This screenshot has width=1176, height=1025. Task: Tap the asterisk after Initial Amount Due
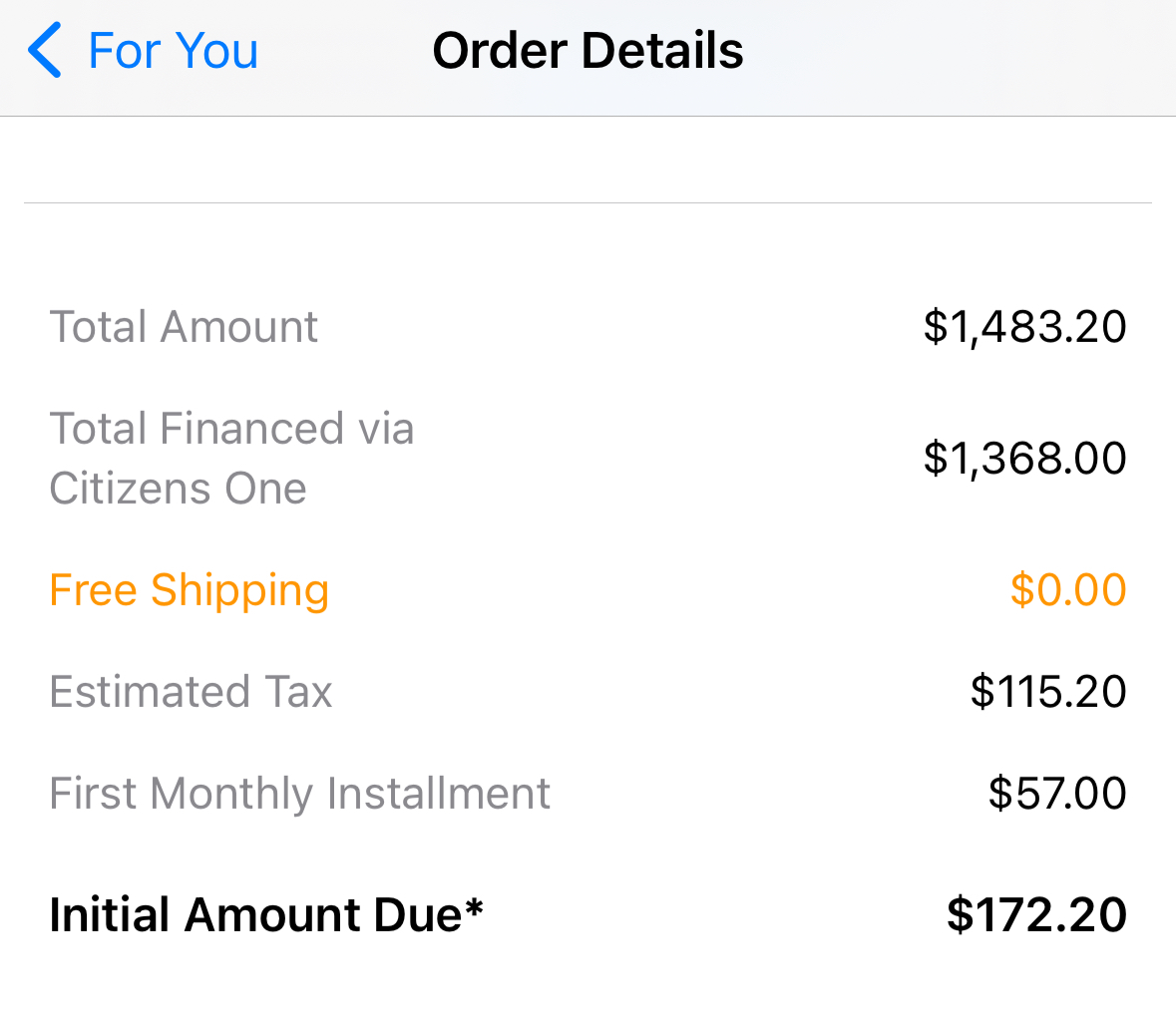(474, 907)
